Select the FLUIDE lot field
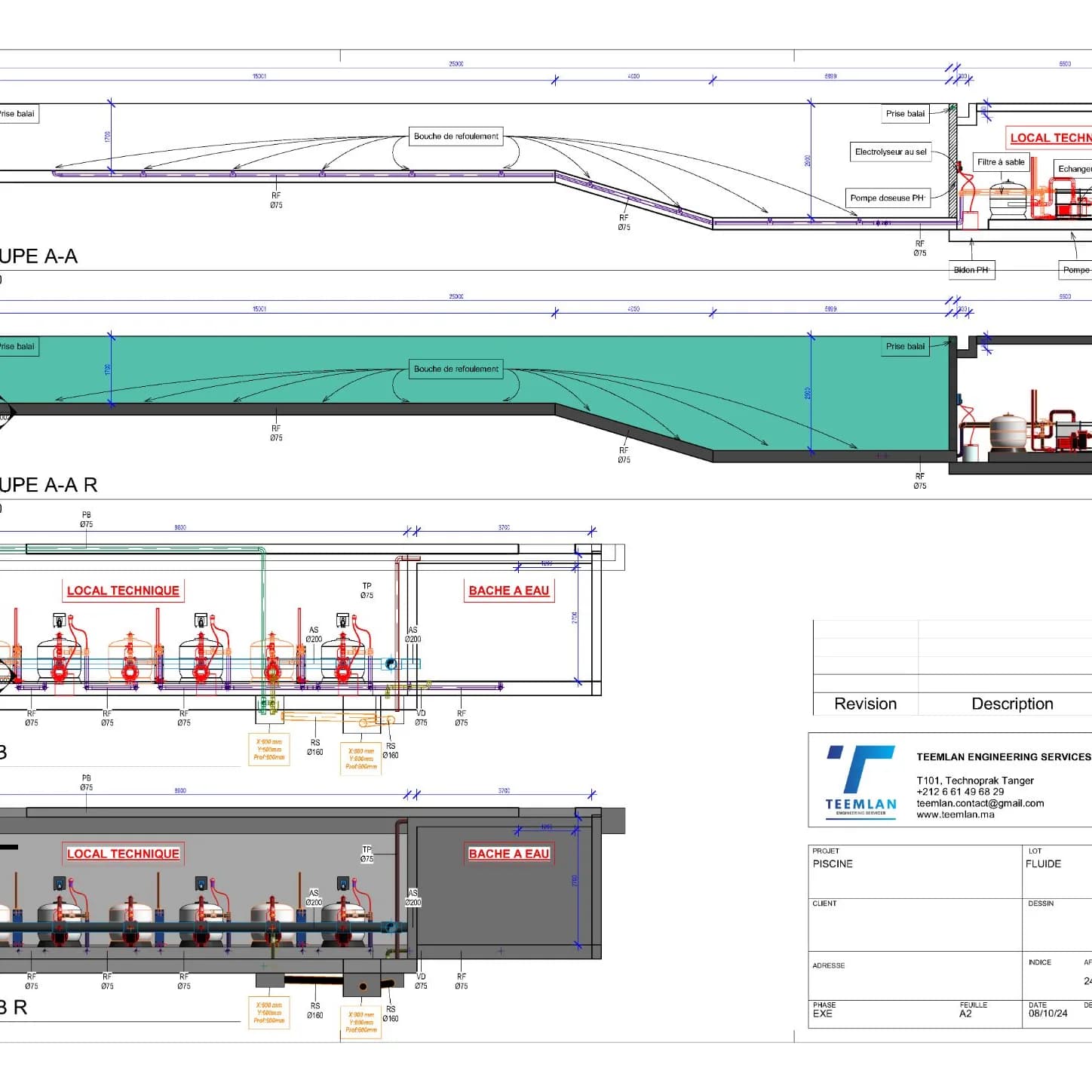Viewport: 1092px width, 1092px height. click(1043, 864)
